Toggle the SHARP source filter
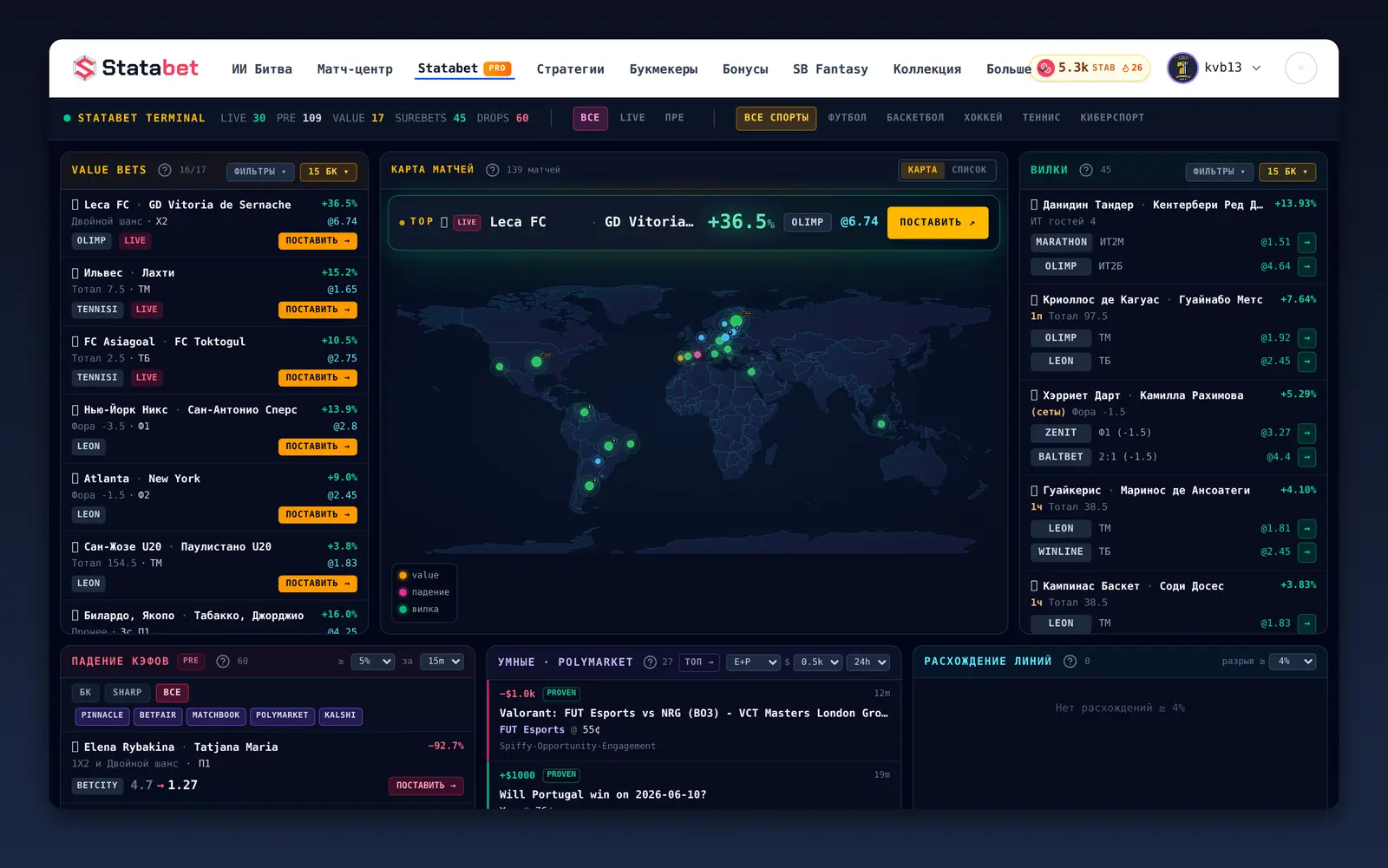Viewport: 1388px width, 868px height. [127, 693]
